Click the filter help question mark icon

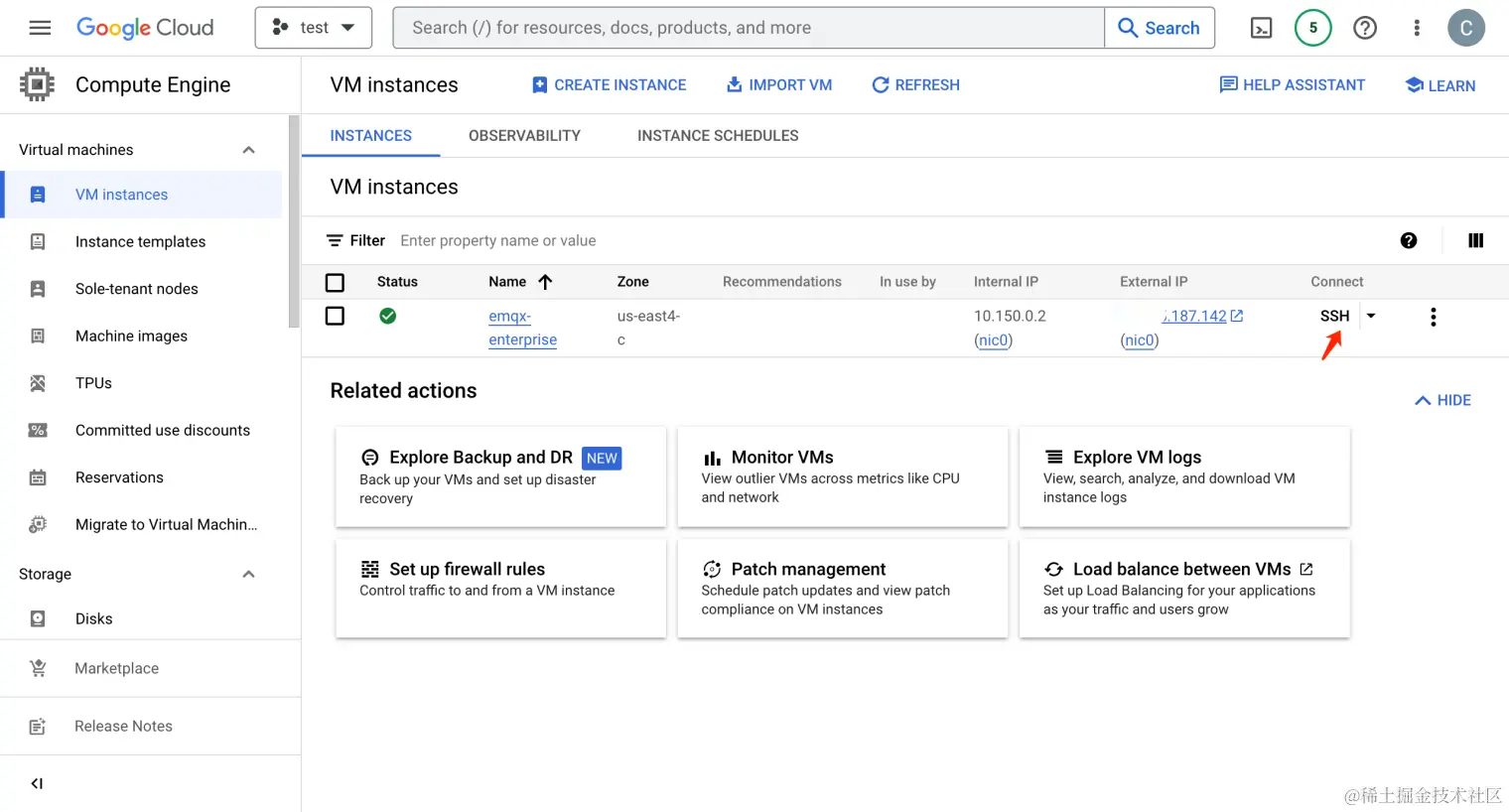[1409, 240]
